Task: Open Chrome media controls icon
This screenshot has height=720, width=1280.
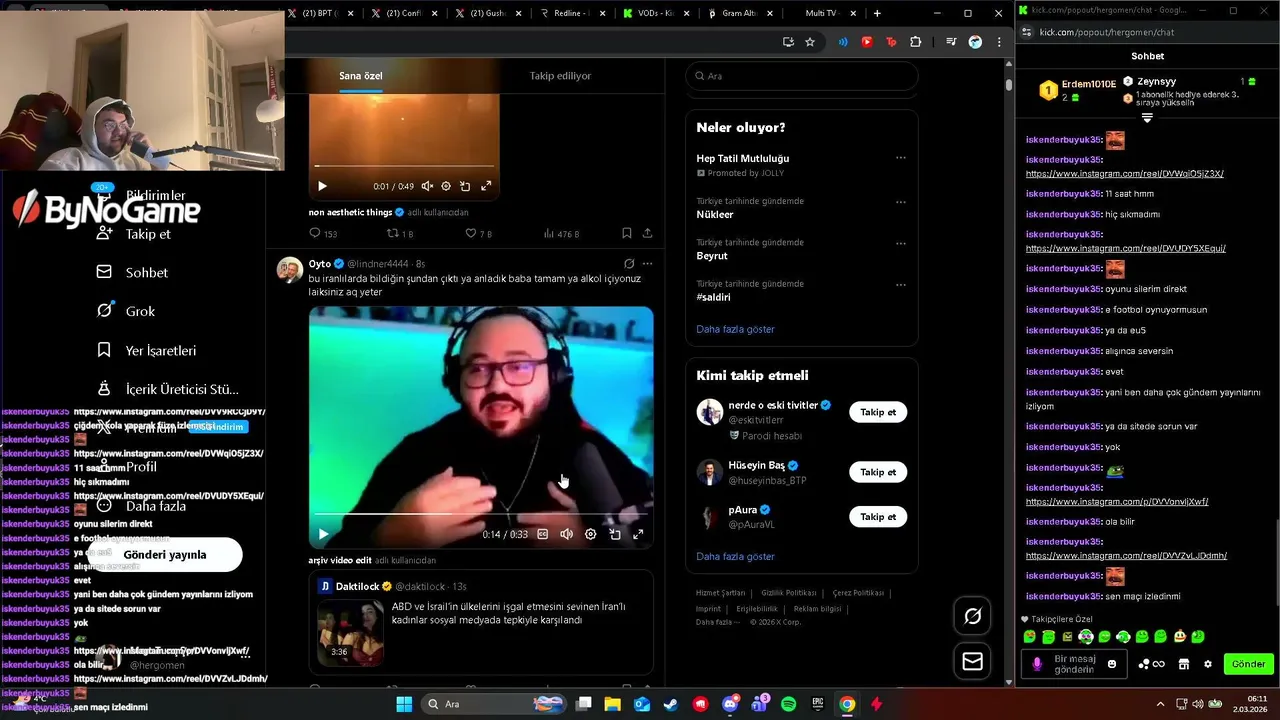Action: click(951, 42)
